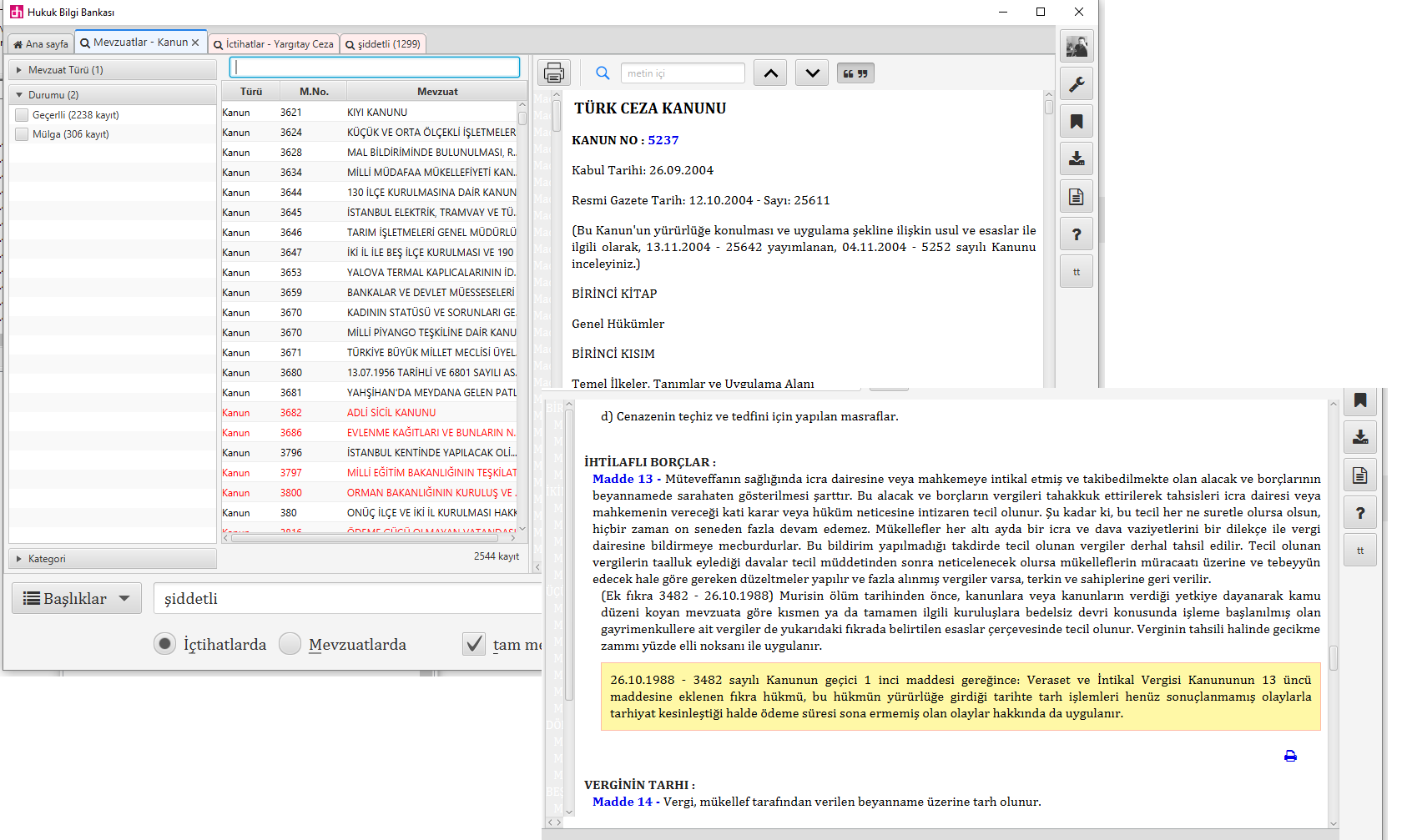Click the tt font size button in upper sidebar
1412x840 pixels.
coord(1077,272)
